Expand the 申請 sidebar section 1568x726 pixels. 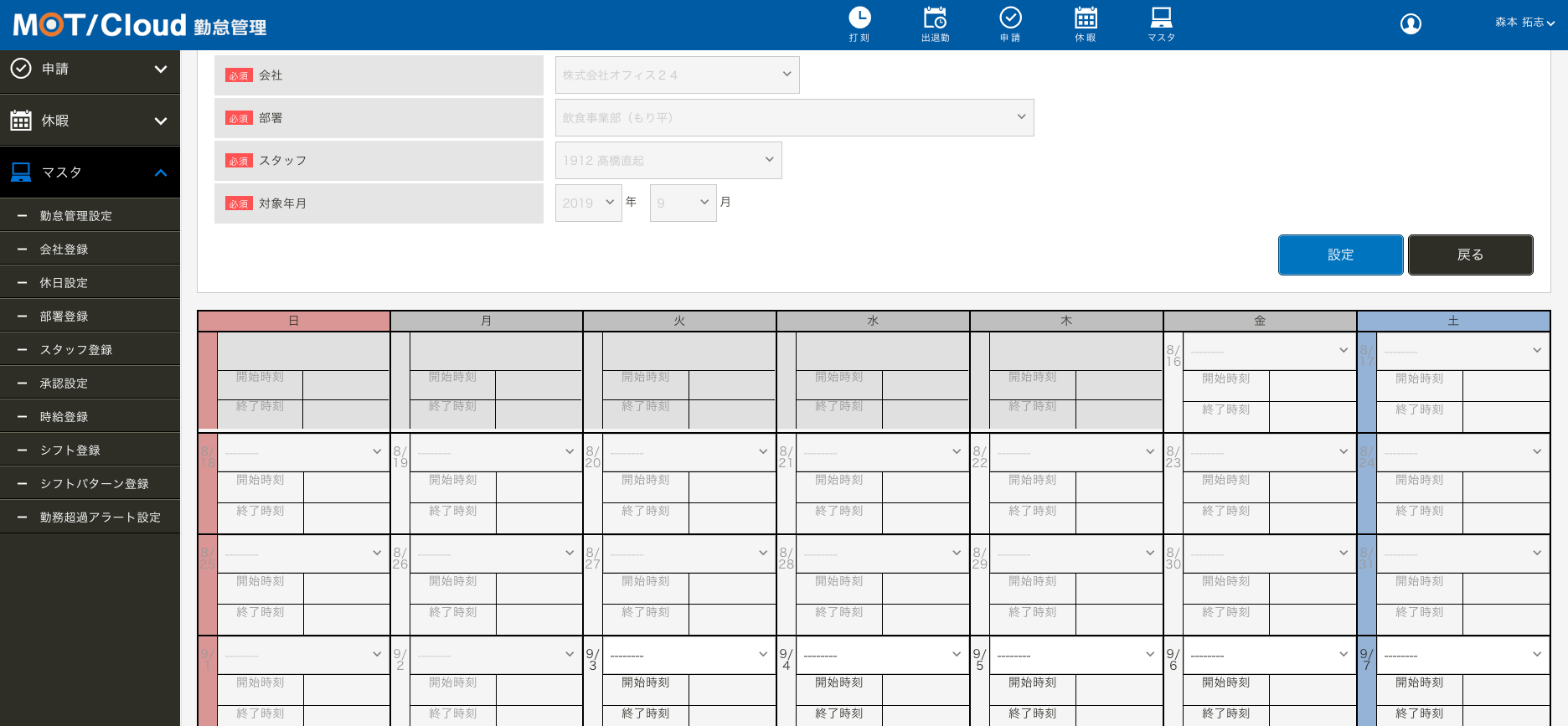[x=160, y=70]
